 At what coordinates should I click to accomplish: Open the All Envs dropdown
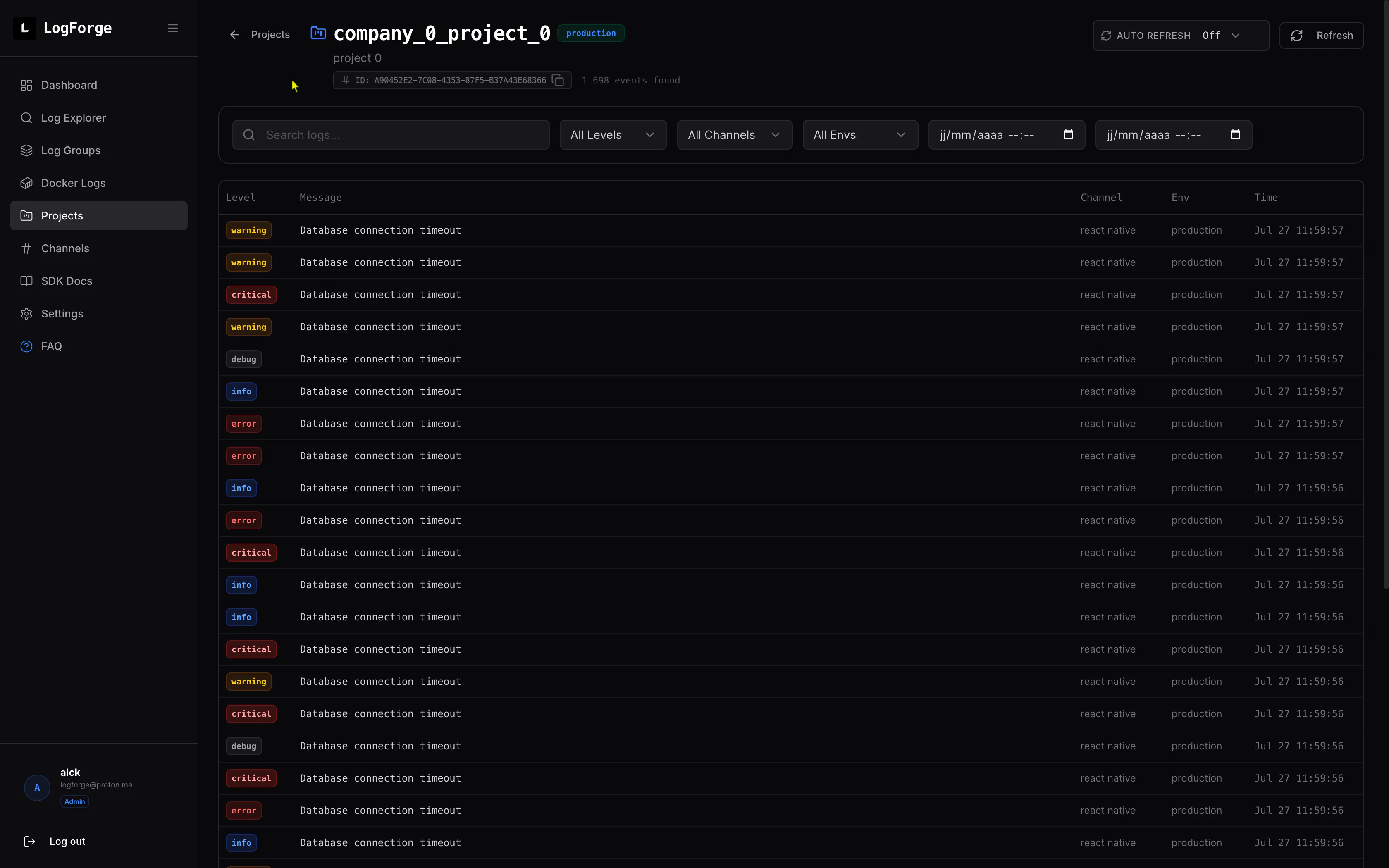pos(860,135)
